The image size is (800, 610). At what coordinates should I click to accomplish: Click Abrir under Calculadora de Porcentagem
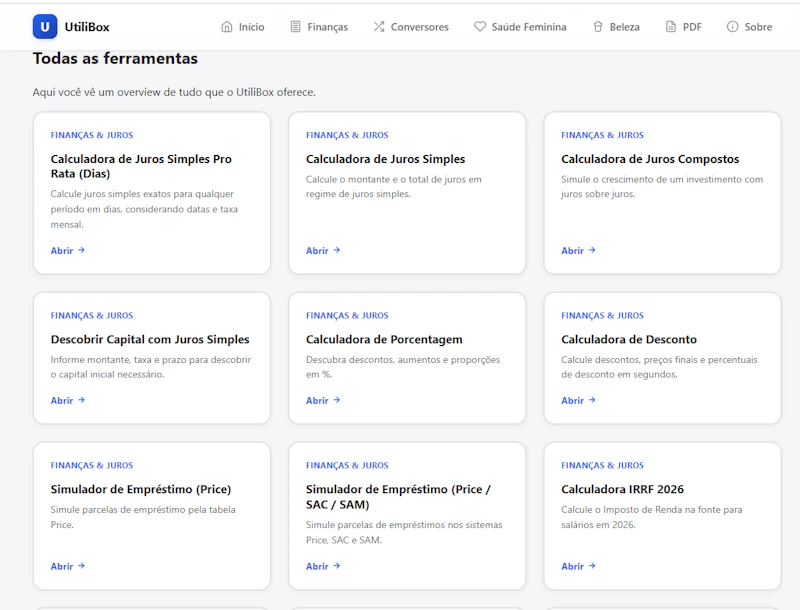coord(323,400)
